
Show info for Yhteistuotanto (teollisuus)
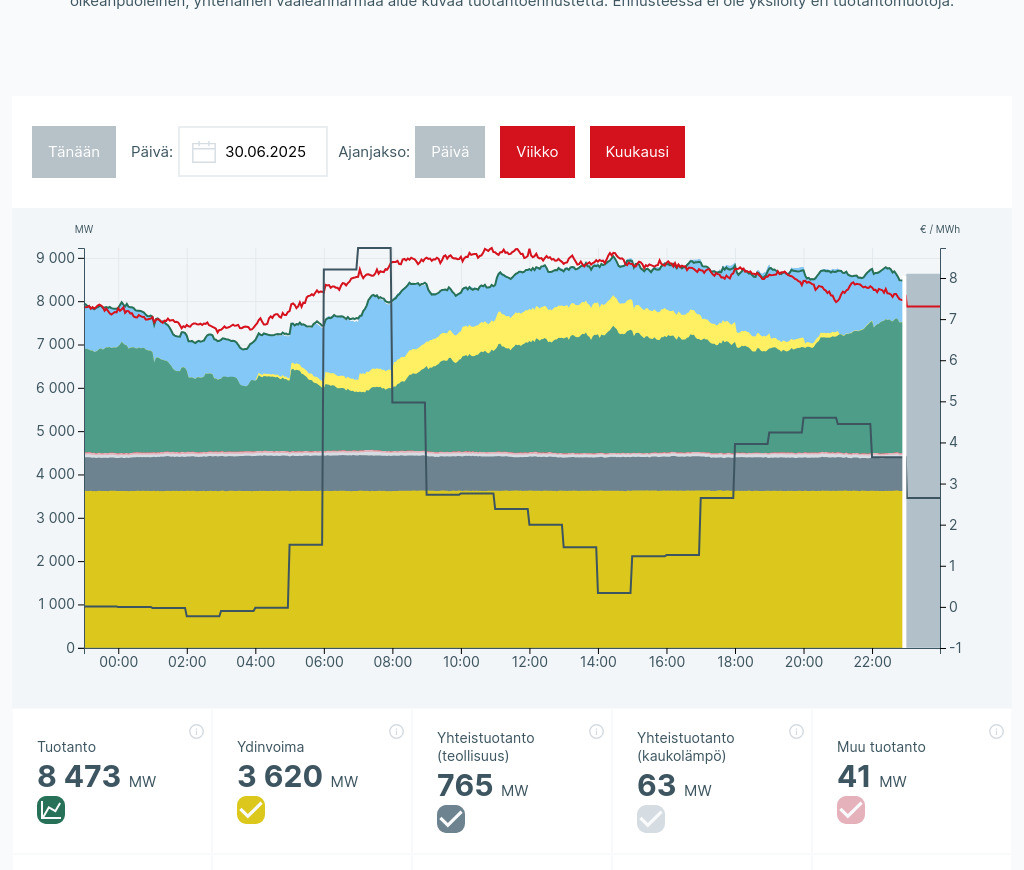(x=596, y=731)
